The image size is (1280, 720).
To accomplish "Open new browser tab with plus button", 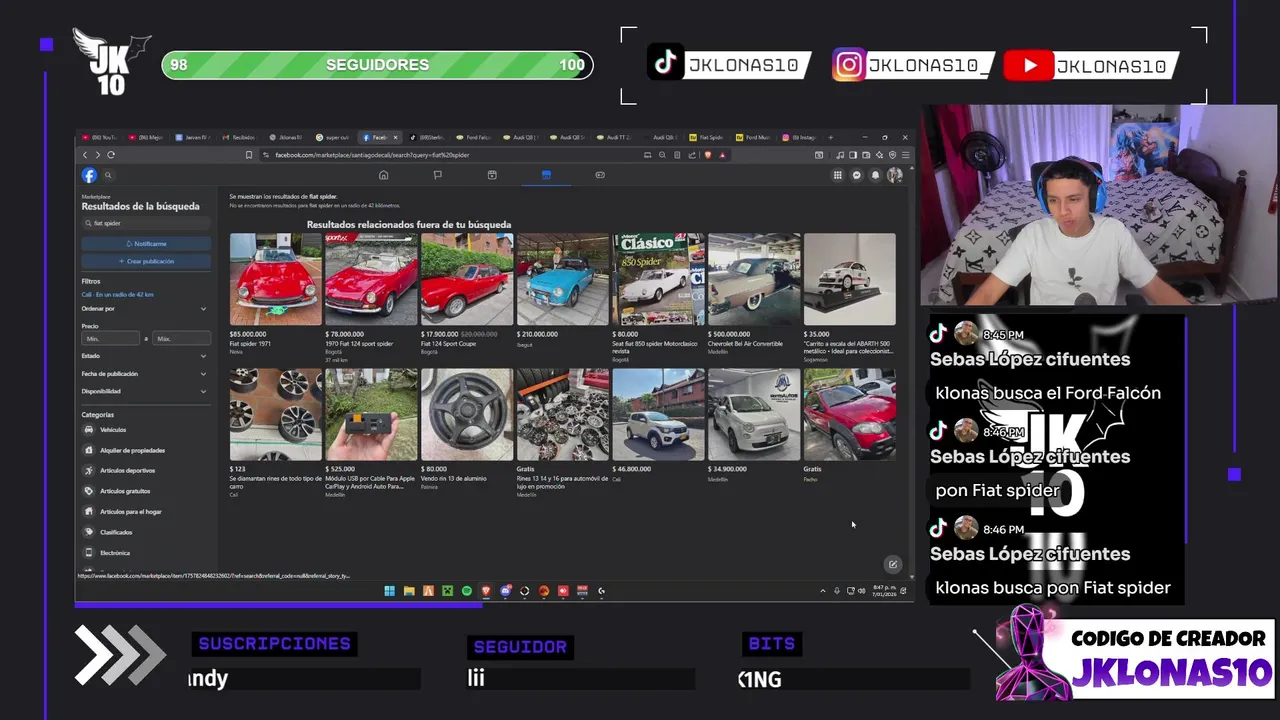I will click(x=831, y=137).
